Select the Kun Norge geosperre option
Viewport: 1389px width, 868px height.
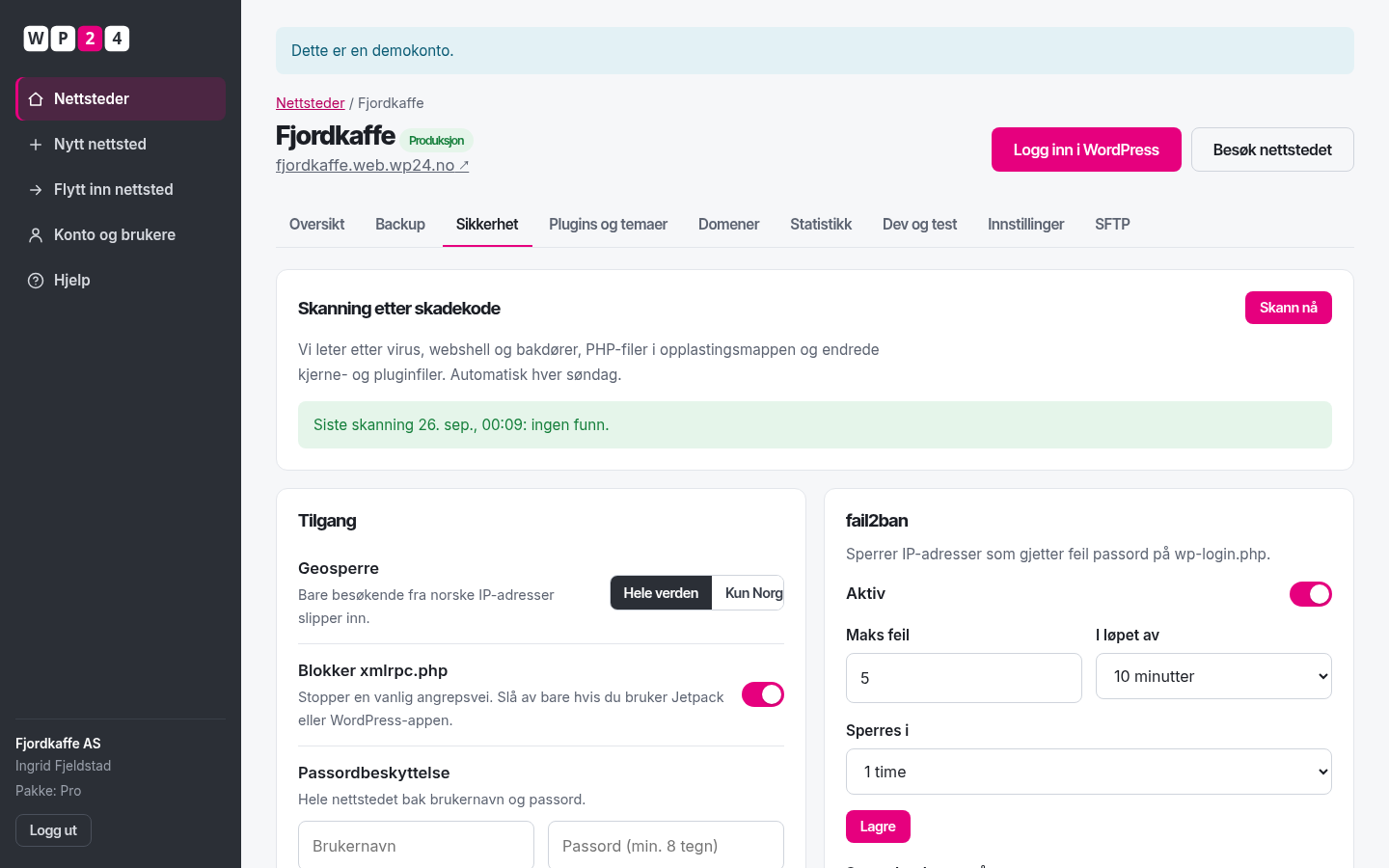click(749, 593)
